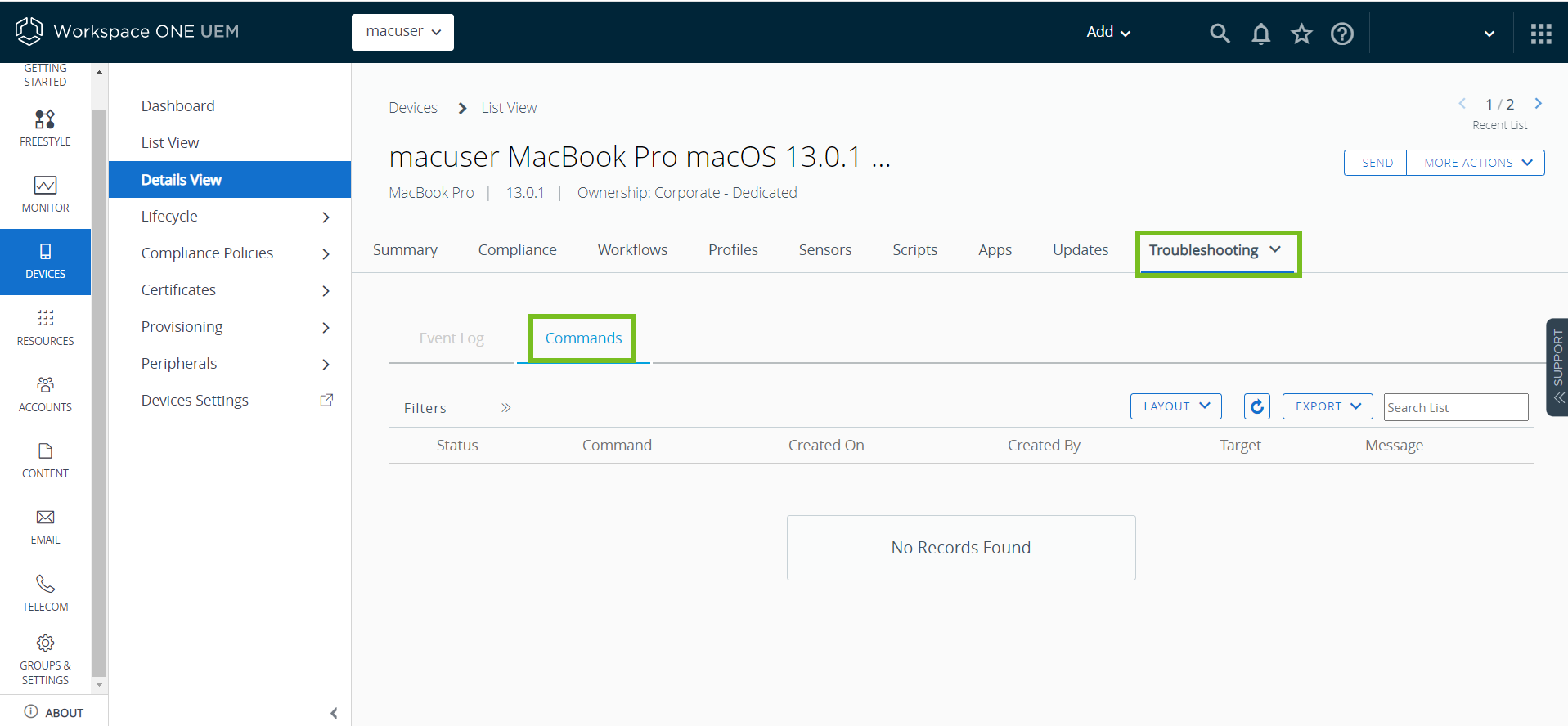This screenshot has width=1568, height=726.
Task: Open the Email section
Action: click(45, 527)
